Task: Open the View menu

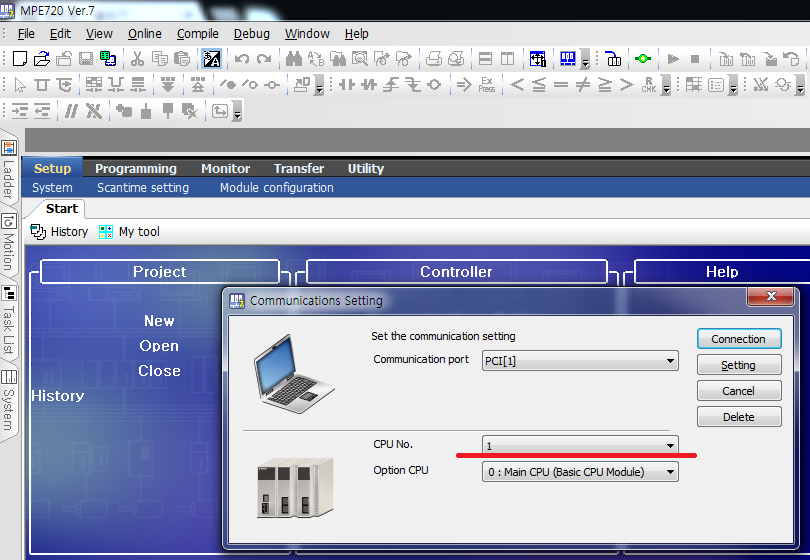Action: tap(99, 34)
